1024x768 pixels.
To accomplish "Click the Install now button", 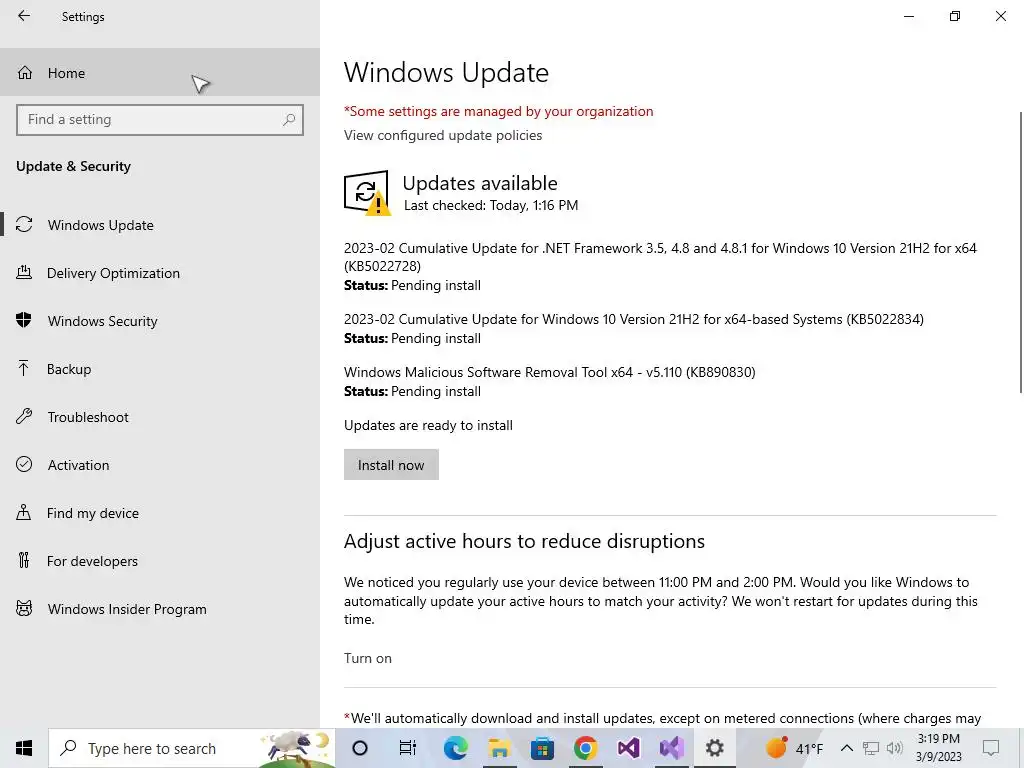I will point(391,465).
